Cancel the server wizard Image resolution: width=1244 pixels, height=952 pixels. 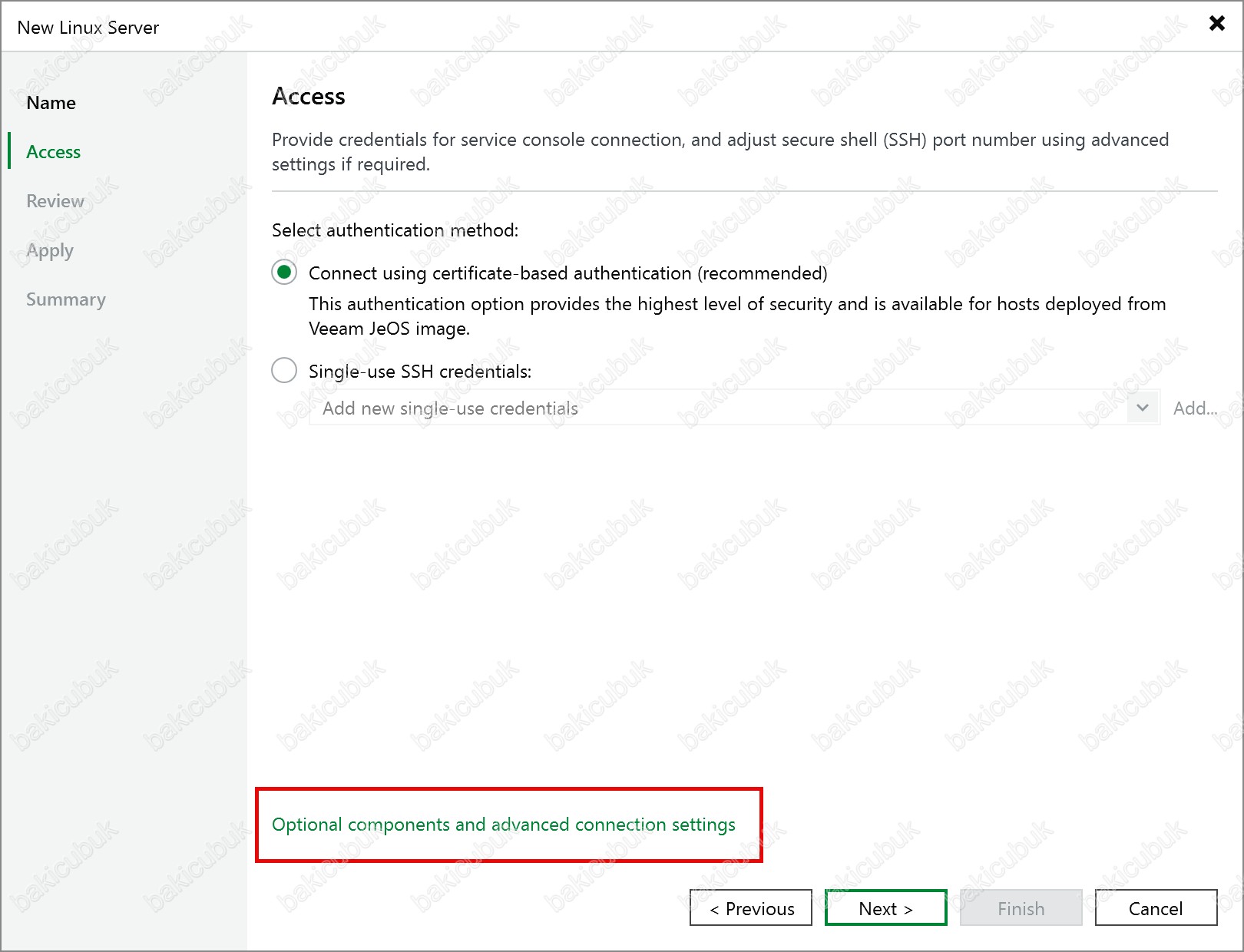1155,908
